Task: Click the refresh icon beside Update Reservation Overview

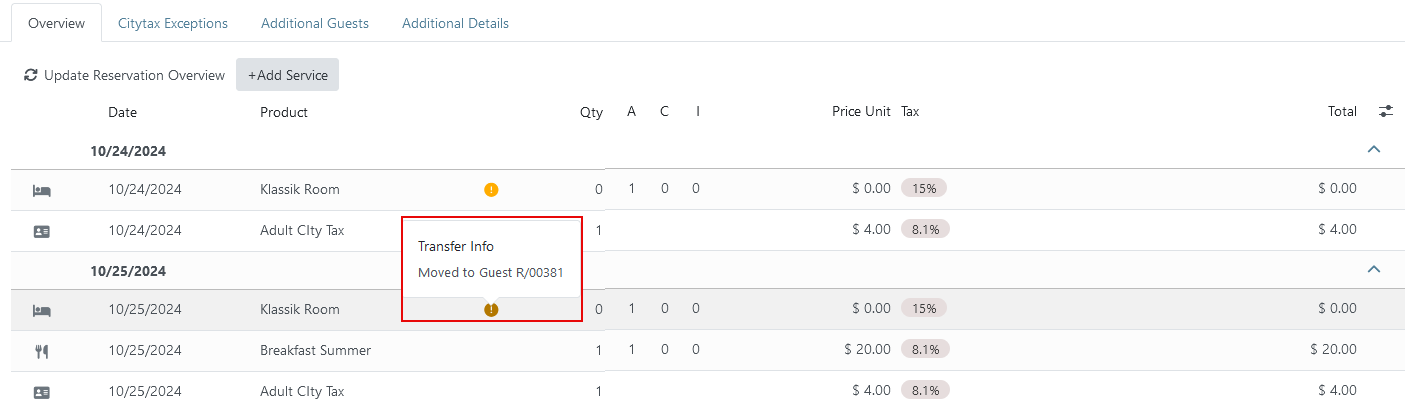Action: 31,75
